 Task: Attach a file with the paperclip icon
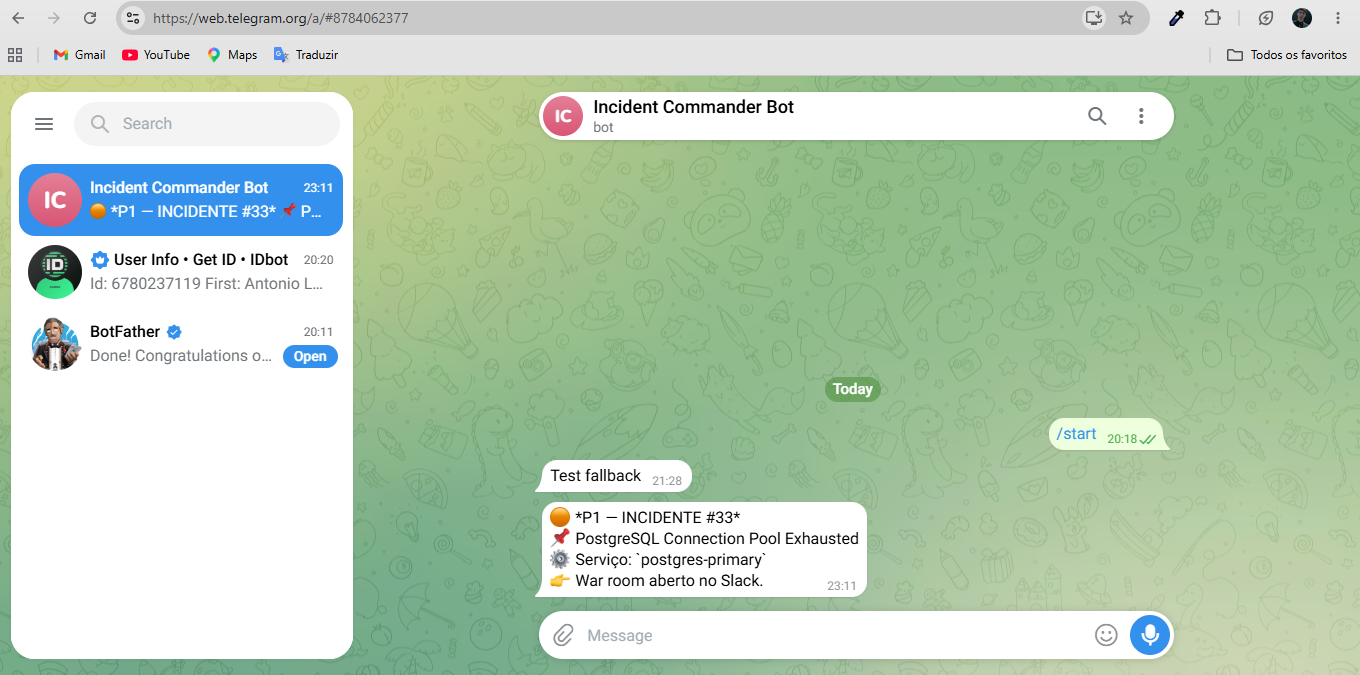(563, 635)
